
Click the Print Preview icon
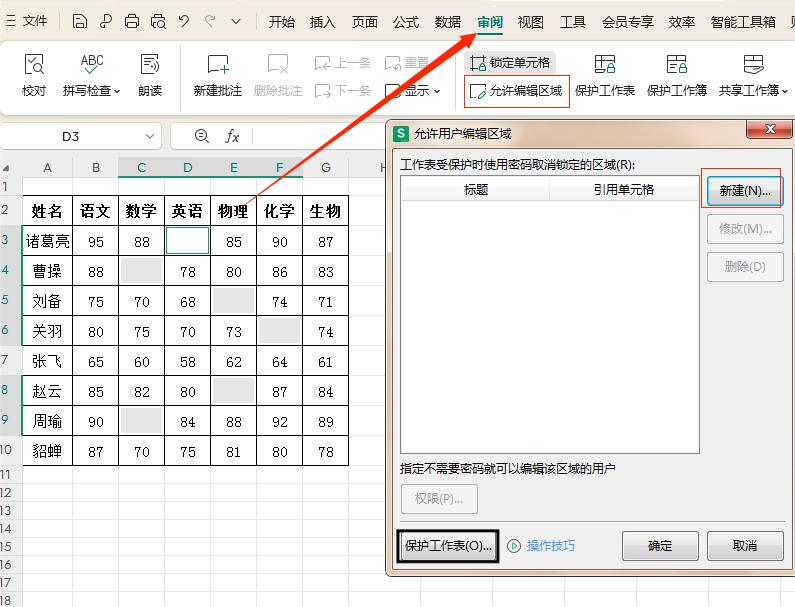[x=158, y=21]
